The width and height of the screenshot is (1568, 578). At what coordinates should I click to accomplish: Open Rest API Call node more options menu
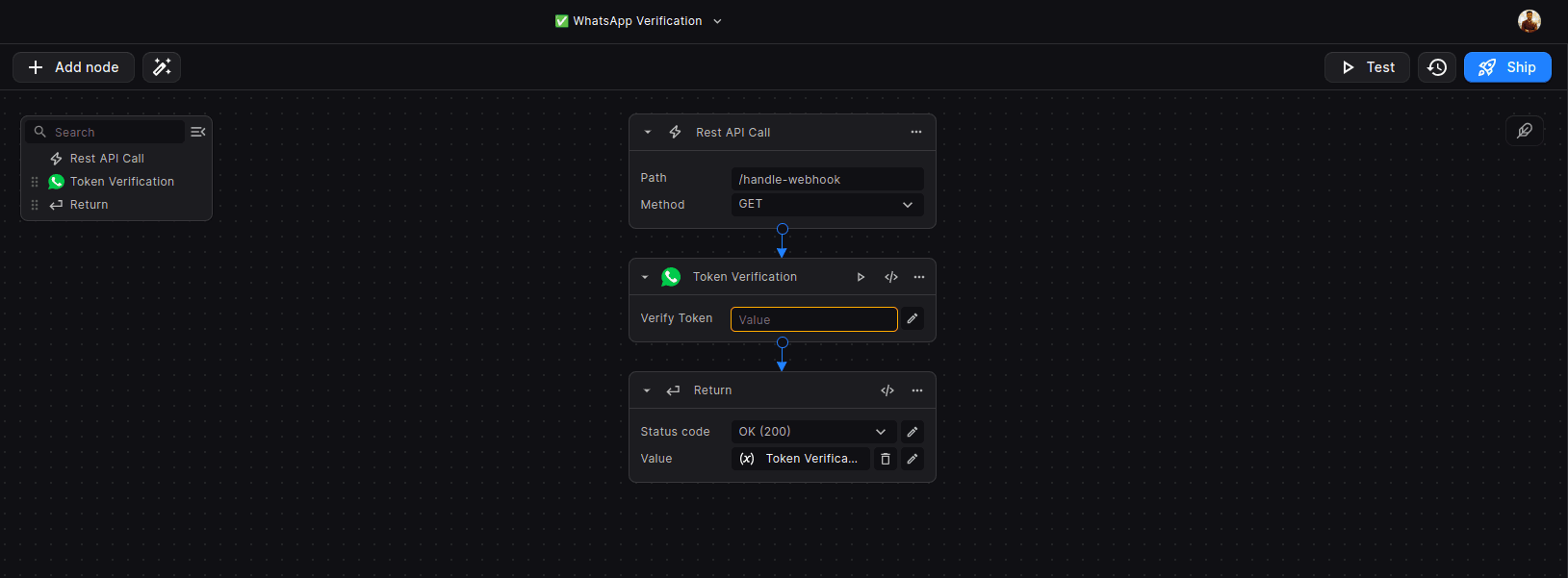916,133
